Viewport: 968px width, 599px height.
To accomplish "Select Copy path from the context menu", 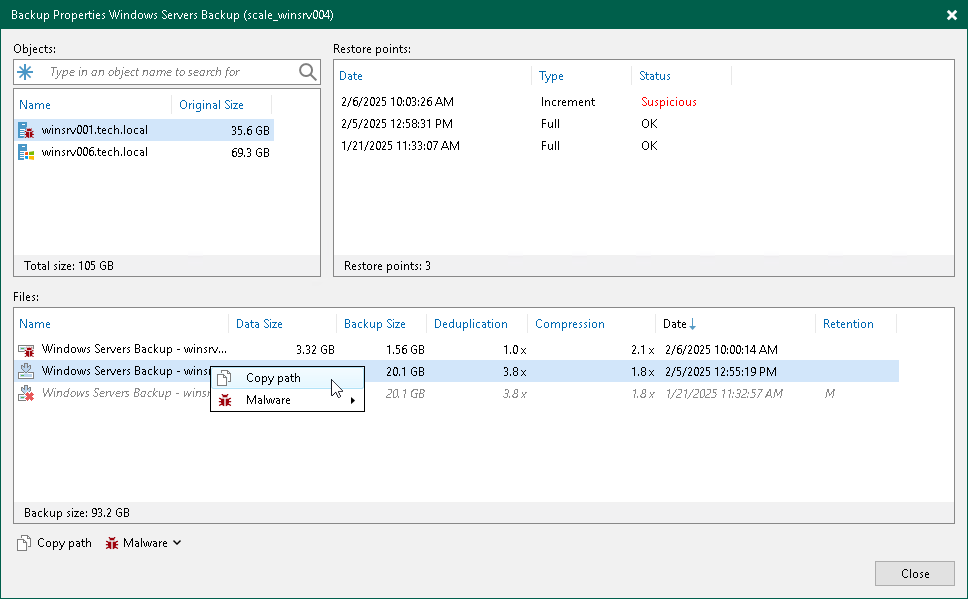I will [x=275, y=380].
